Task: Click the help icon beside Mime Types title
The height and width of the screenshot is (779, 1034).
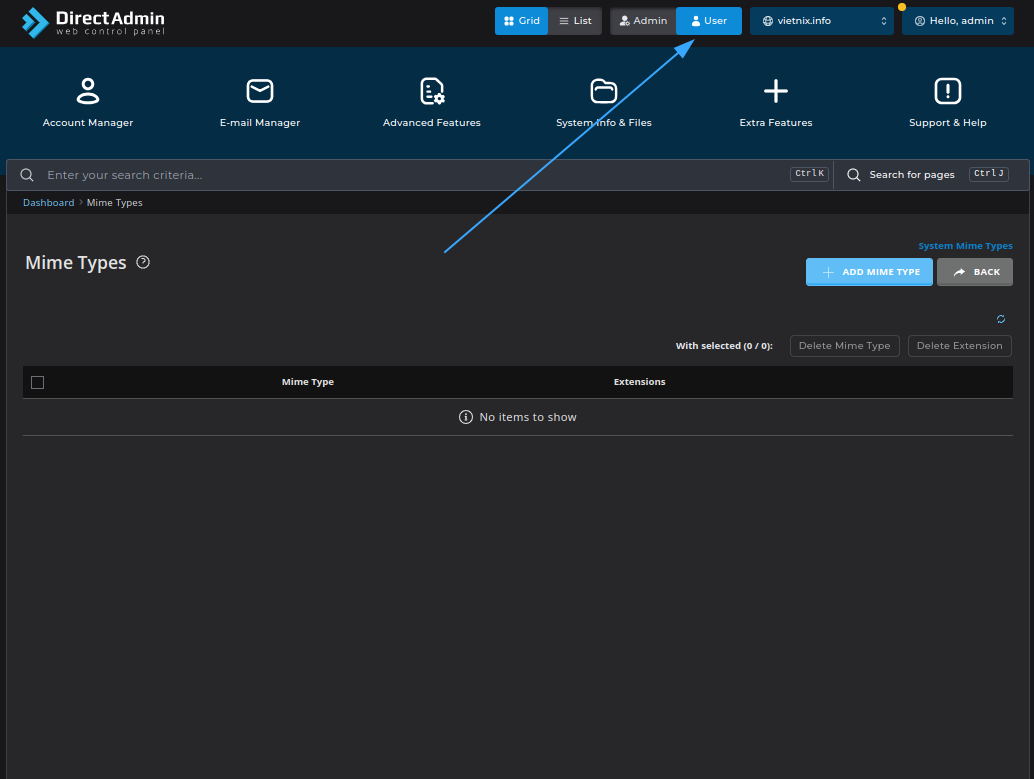Action: 143,262
